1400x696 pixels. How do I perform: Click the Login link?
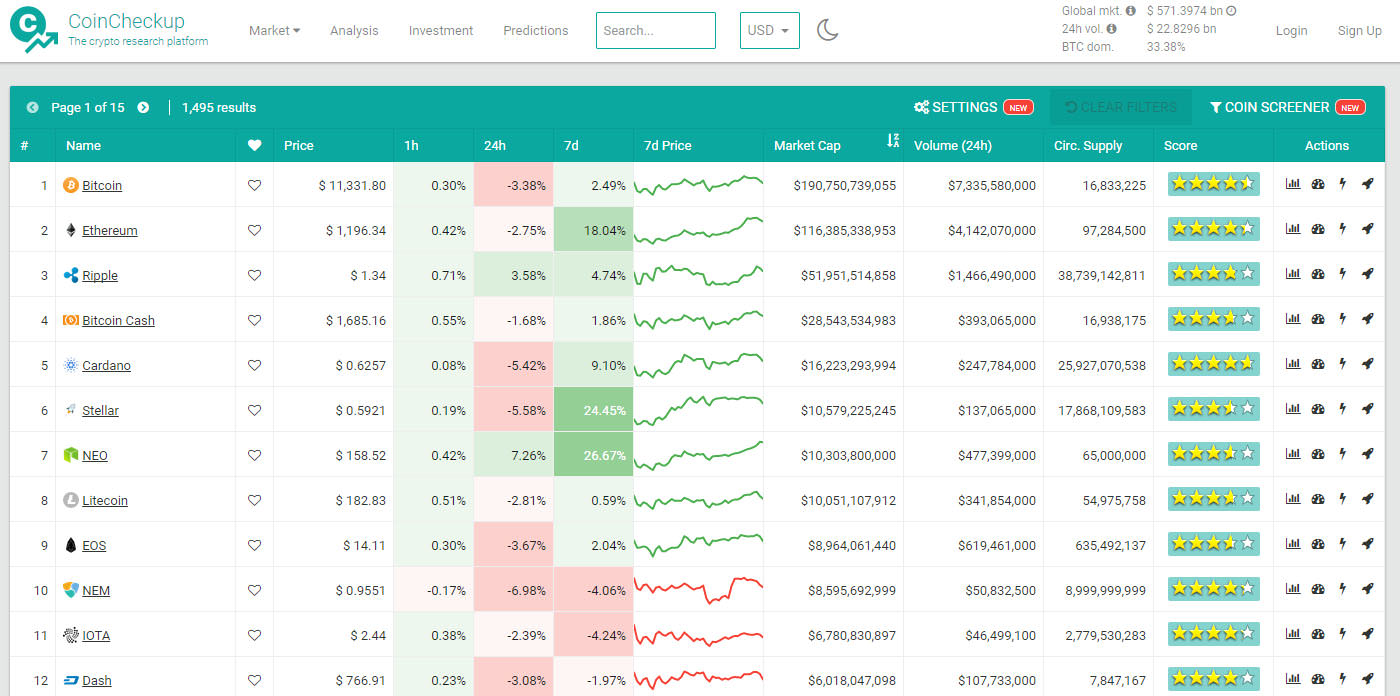[x=1291, y=30]
